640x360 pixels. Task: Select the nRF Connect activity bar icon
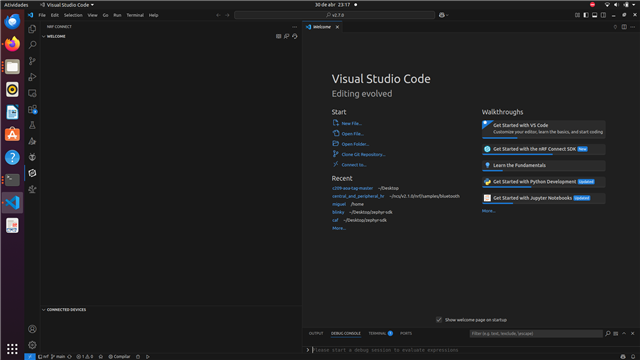[x=32, y=173]
